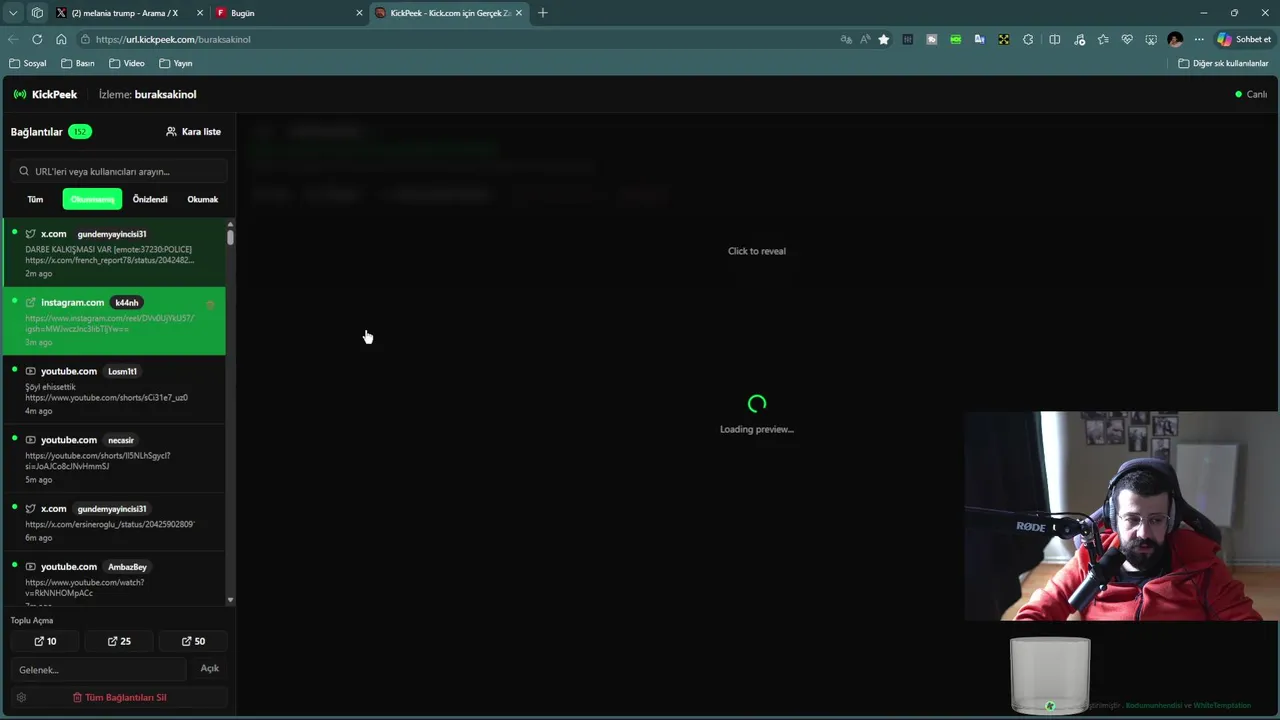Open a new browser tab with plus

[x=543, y=13]
